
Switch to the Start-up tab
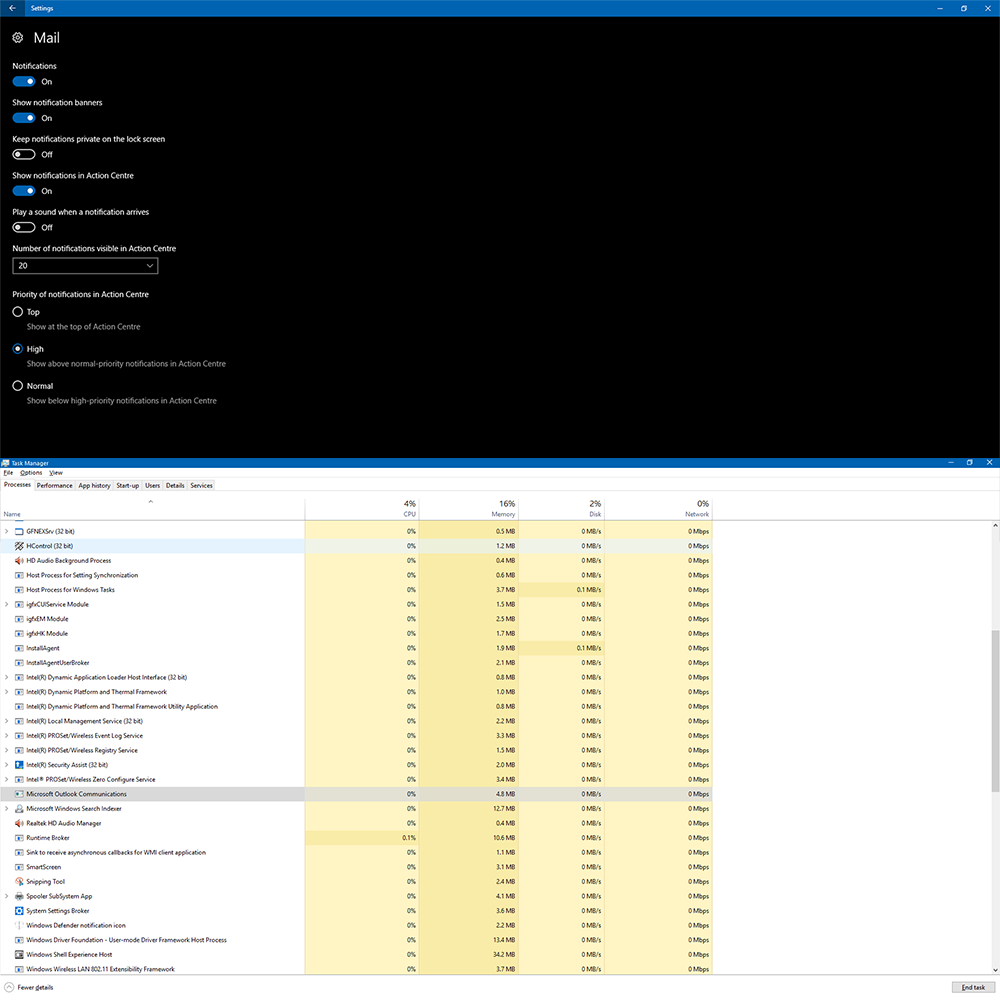coord(128,486)
